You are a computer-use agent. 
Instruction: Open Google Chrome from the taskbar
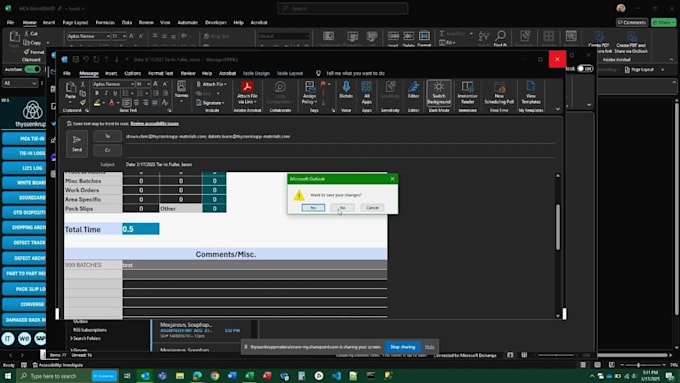(215, 376)
